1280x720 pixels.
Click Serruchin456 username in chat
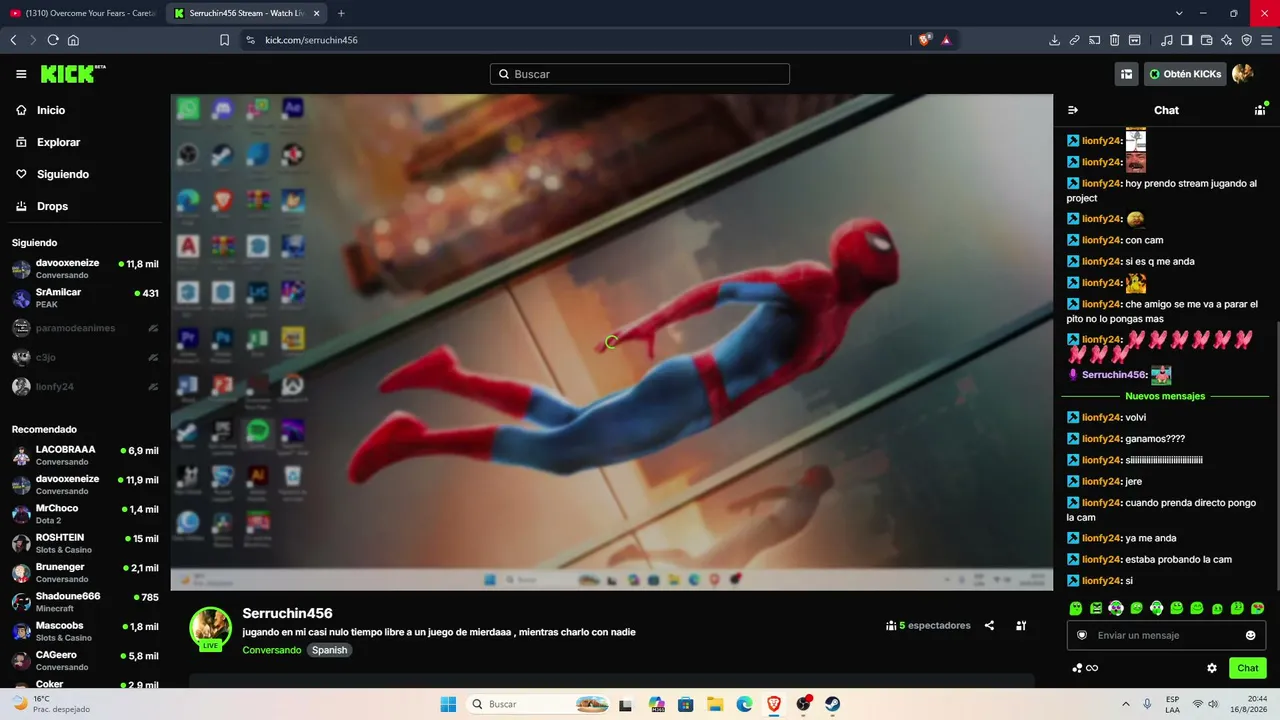1114,375
